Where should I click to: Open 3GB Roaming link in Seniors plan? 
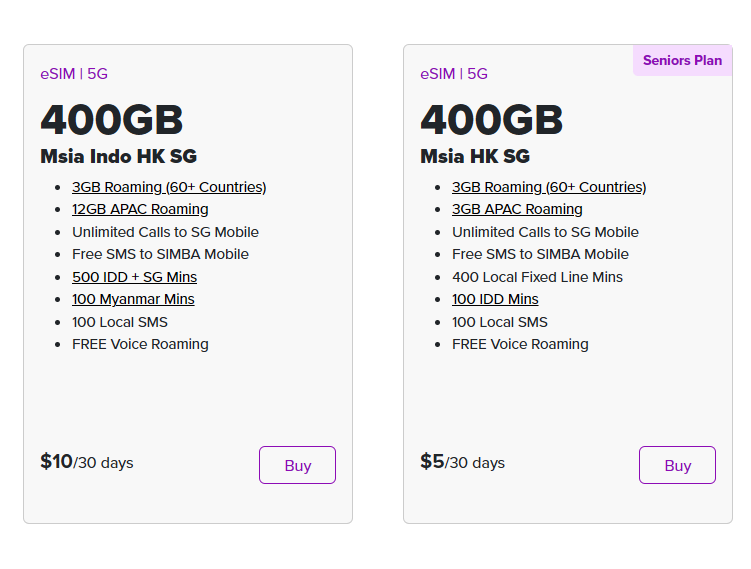[x=549, y=187]
